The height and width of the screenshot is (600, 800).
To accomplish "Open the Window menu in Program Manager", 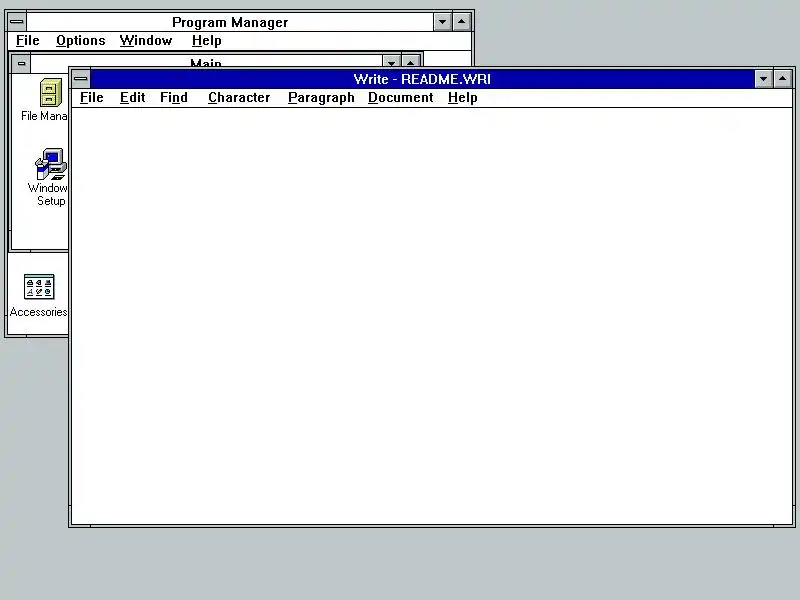I will click(146, 40).
